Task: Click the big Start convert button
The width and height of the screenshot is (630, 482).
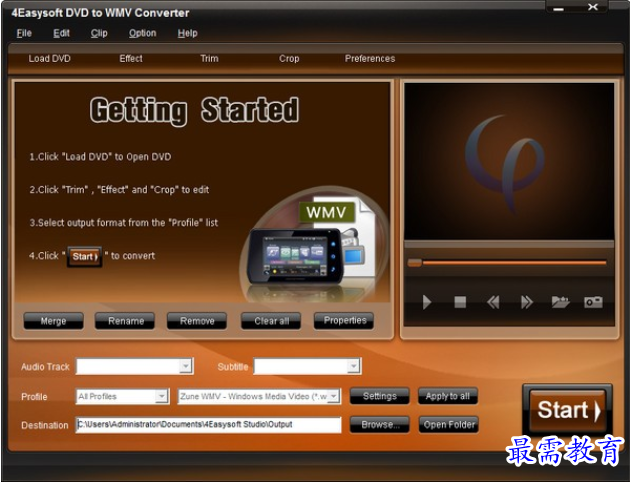Action: [x=567, y=410]
